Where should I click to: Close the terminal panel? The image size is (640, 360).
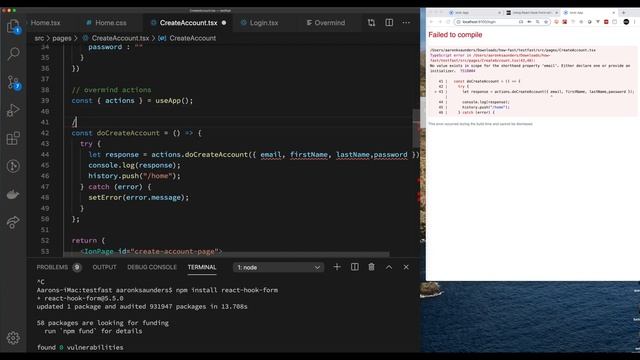point(406,267)
